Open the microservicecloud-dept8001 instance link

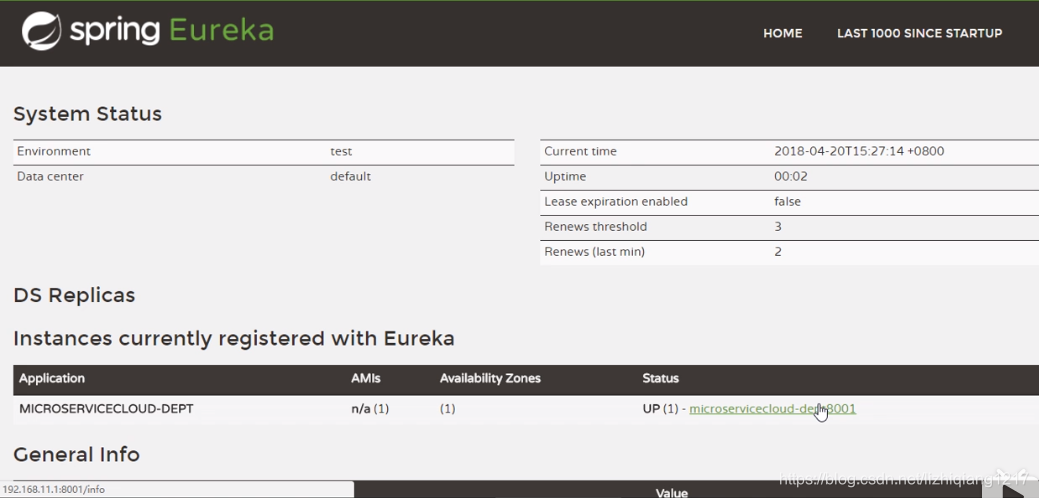pos(773,409)
